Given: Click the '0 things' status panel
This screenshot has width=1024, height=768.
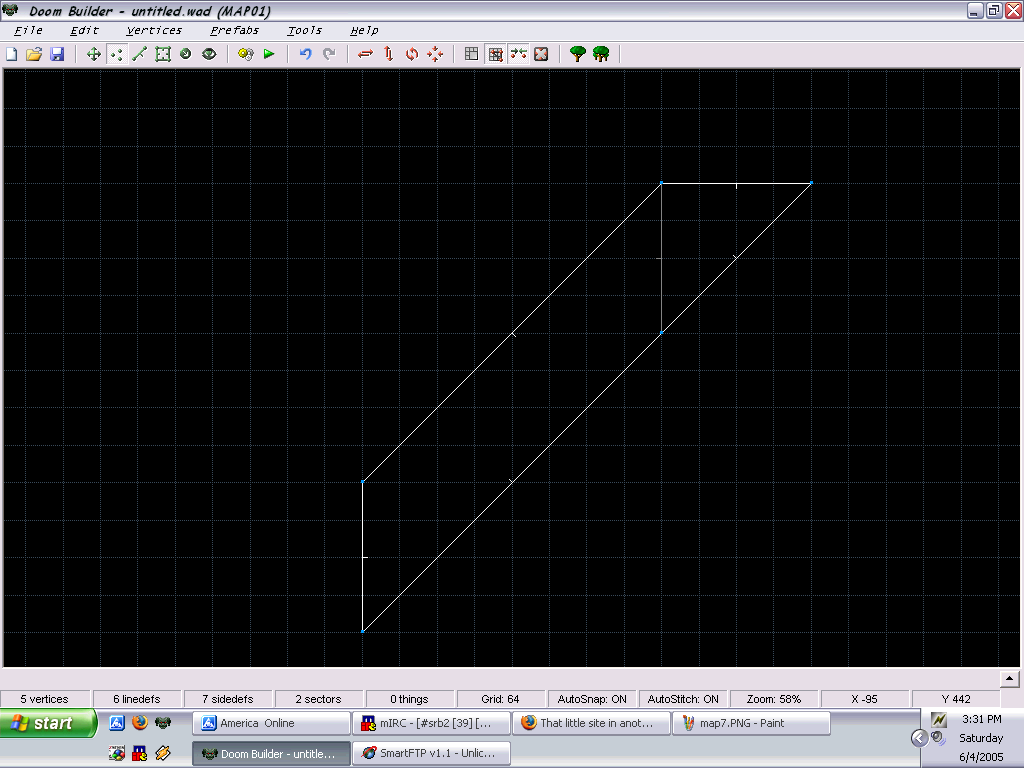Looking at the screenshot, I should [409, 699].
